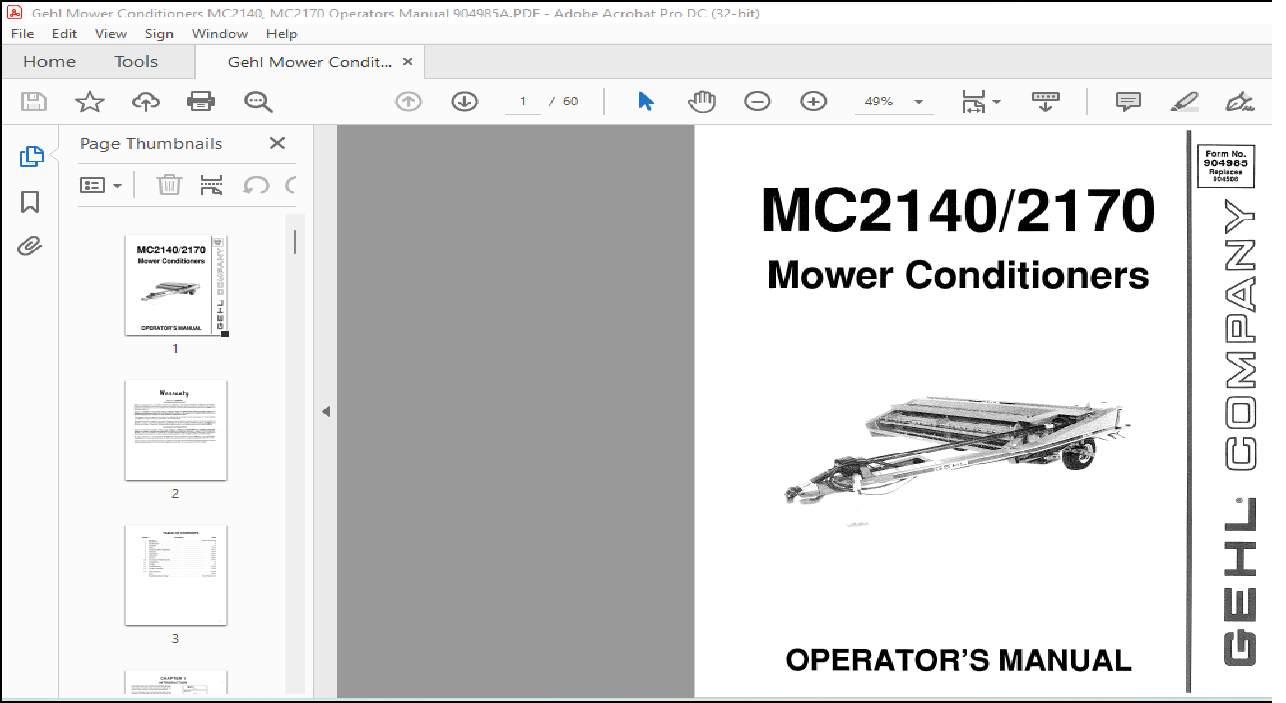Add a comment with speech bubble icon
Screen dimensions: 1286x703
1128,101
